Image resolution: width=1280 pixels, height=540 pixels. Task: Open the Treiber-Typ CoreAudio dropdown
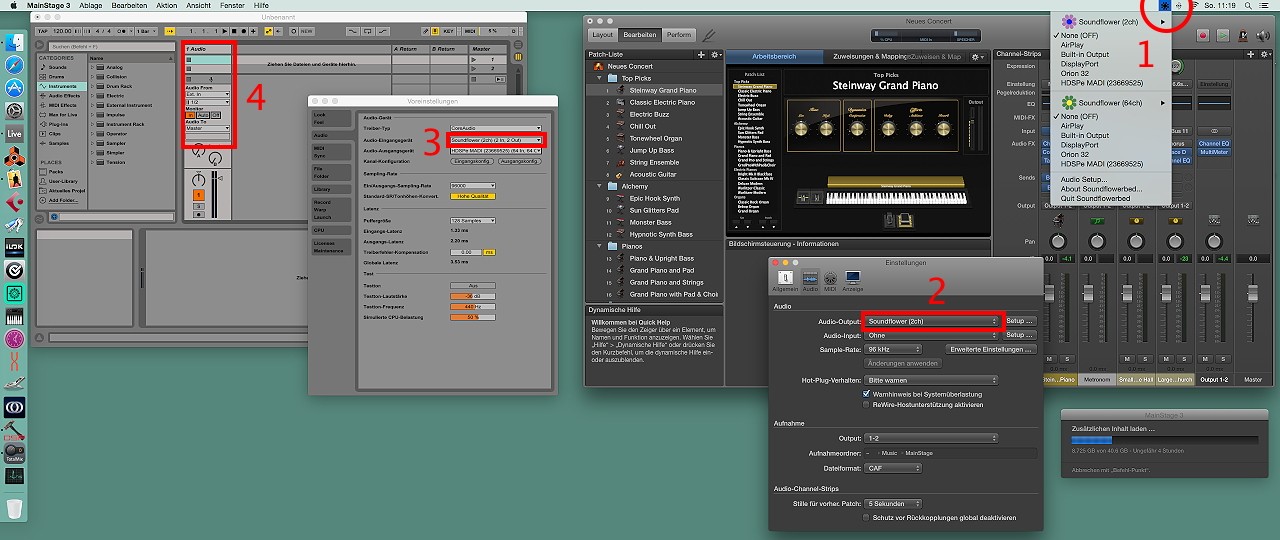496,129
